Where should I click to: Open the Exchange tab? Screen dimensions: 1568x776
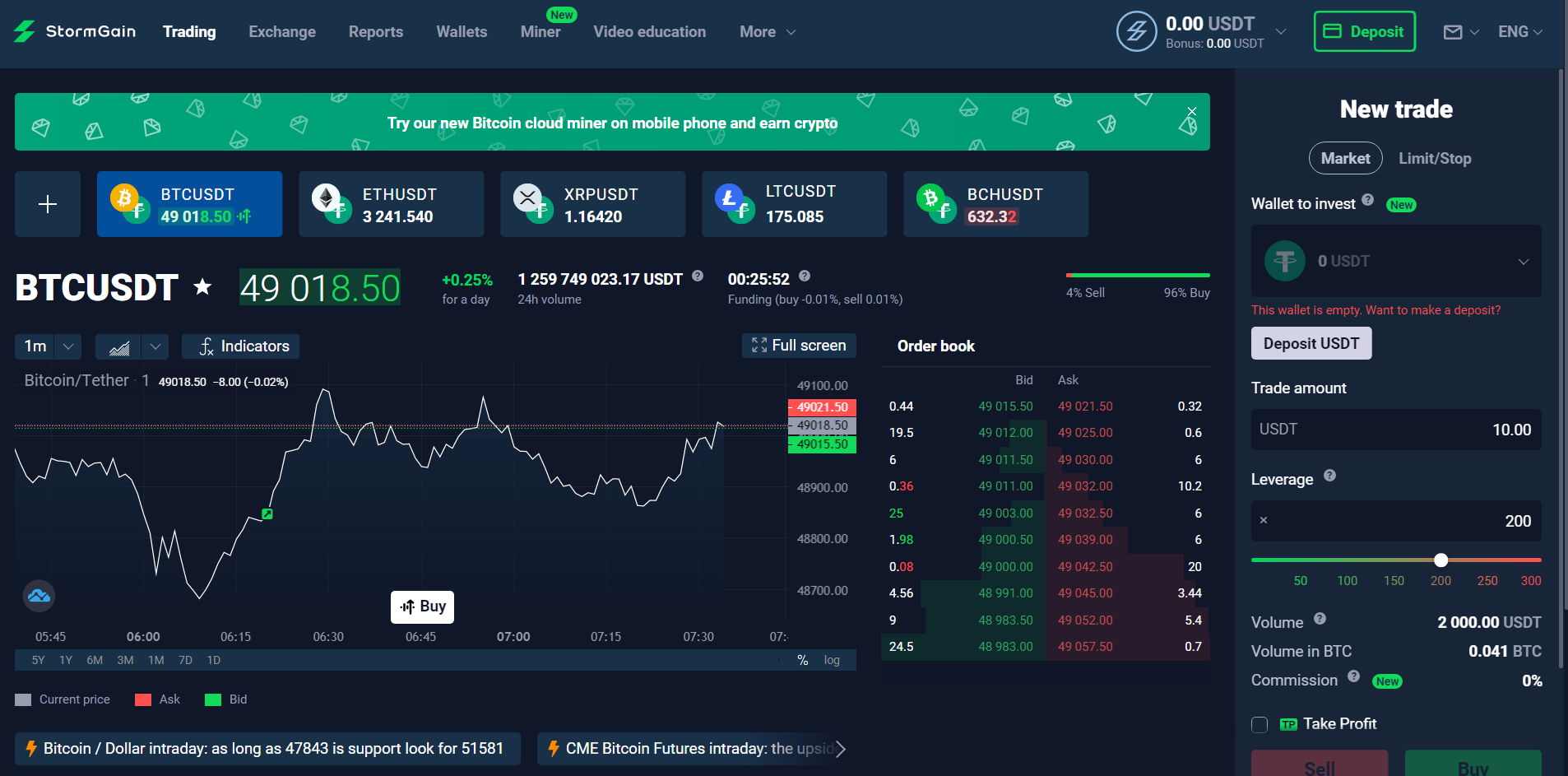[282, 32]
